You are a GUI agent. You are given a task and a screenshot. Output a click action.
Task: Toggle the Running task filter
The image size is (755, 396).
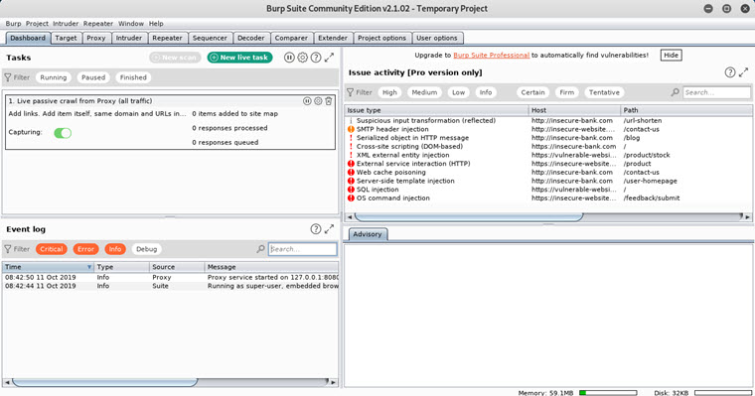point(53,77)
